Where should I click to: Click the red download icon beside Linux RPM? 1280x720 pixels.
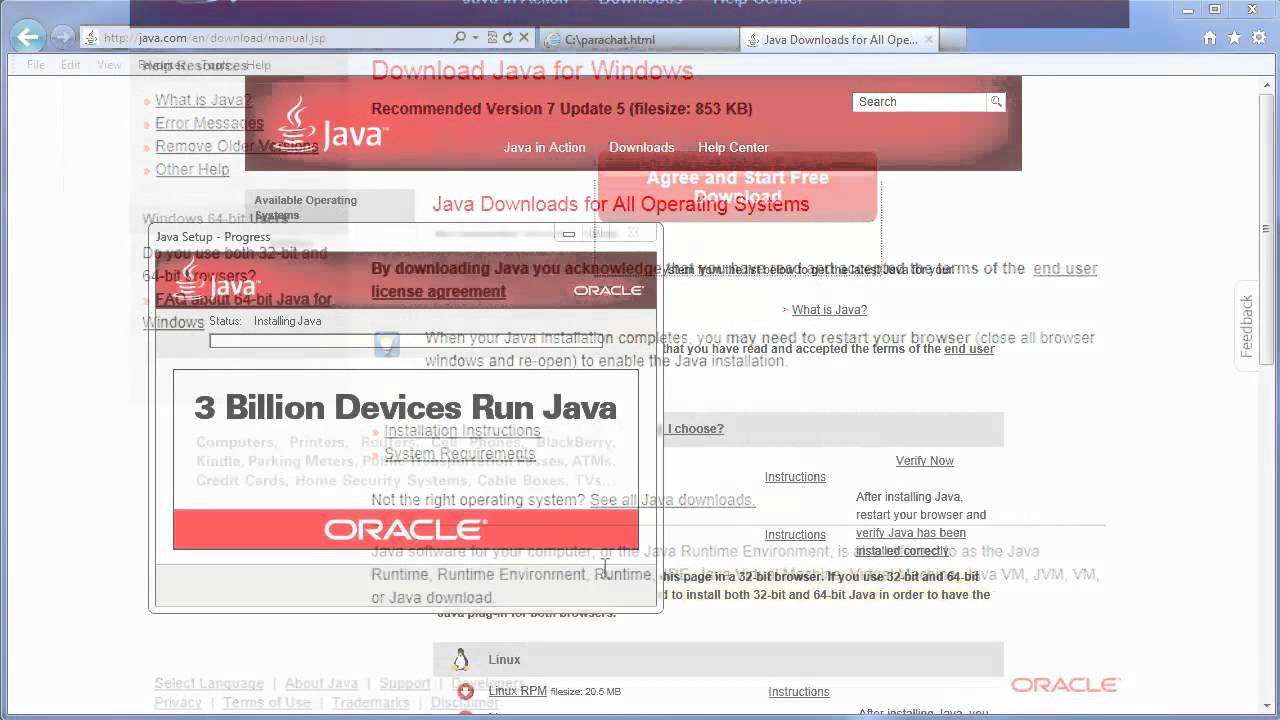465,691
